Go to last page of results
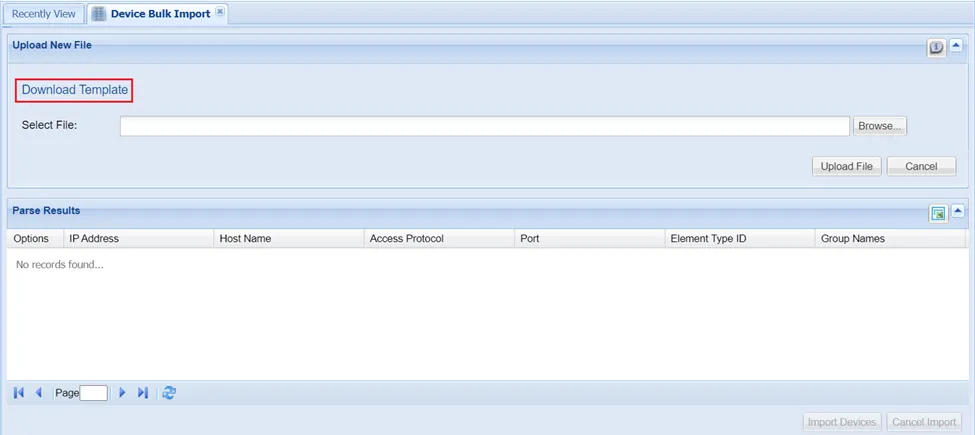 pyautogui.click(x=143, y=393)
